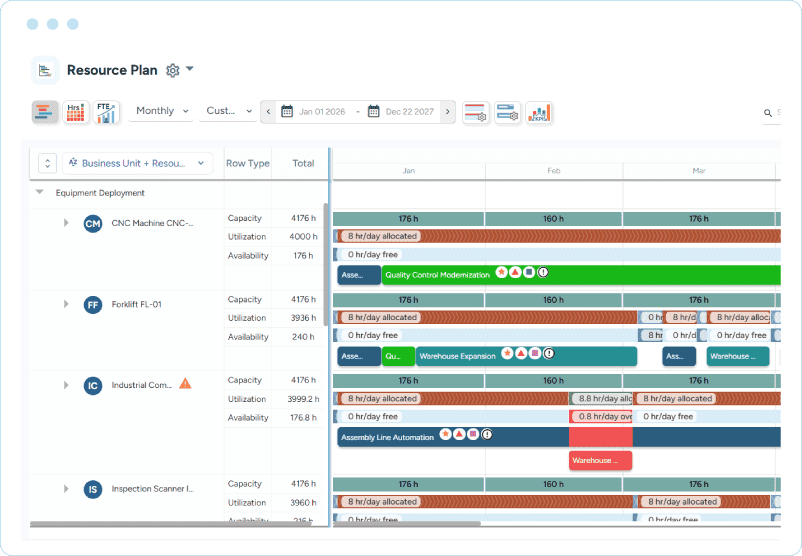Click the Feb month header
The image size is (802, 556).
click(554, 171)
